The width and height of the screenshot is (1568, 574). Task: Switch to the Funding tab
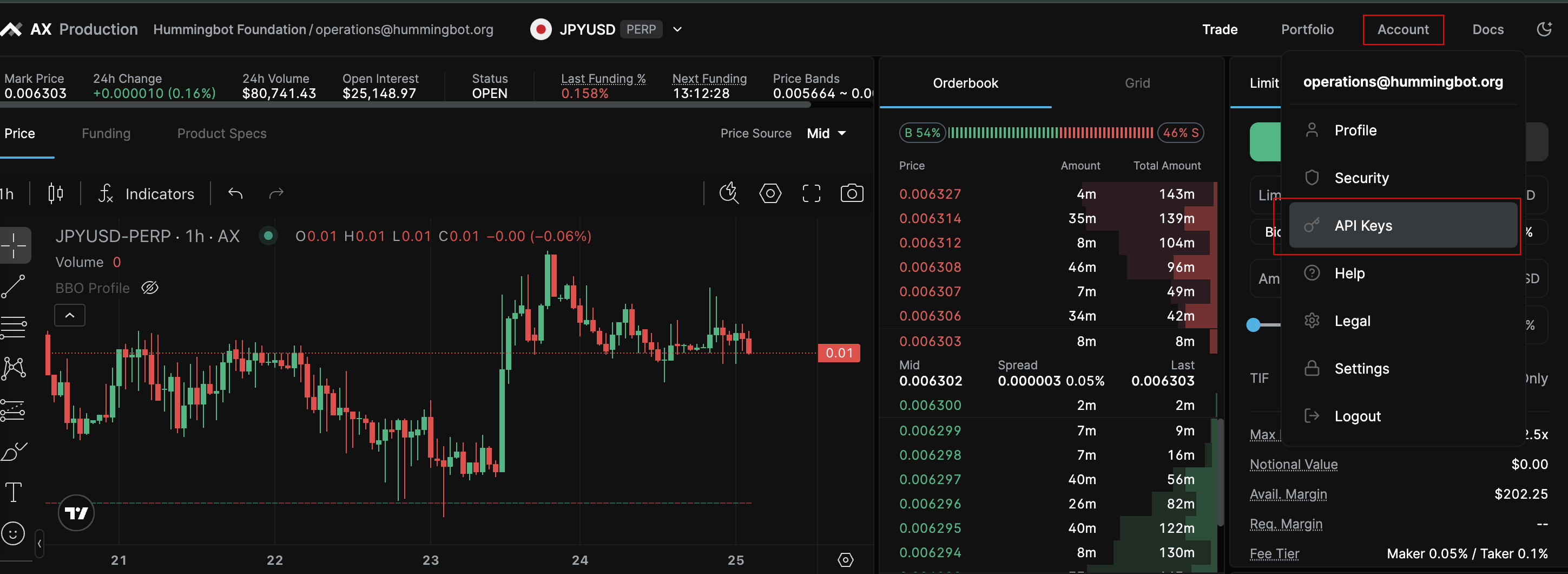pos(106,133)
